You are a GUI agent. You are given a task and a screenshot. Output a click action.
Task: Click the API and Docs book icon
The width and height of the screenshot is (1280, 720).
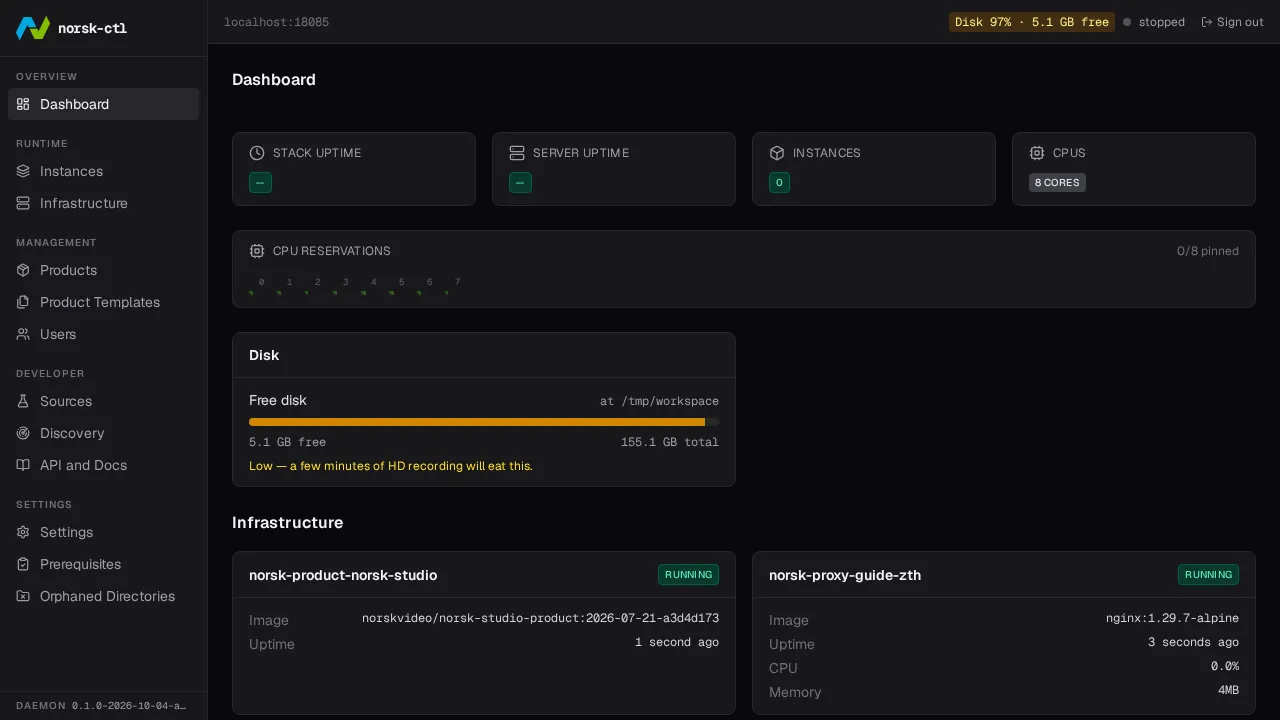[23, 465]
